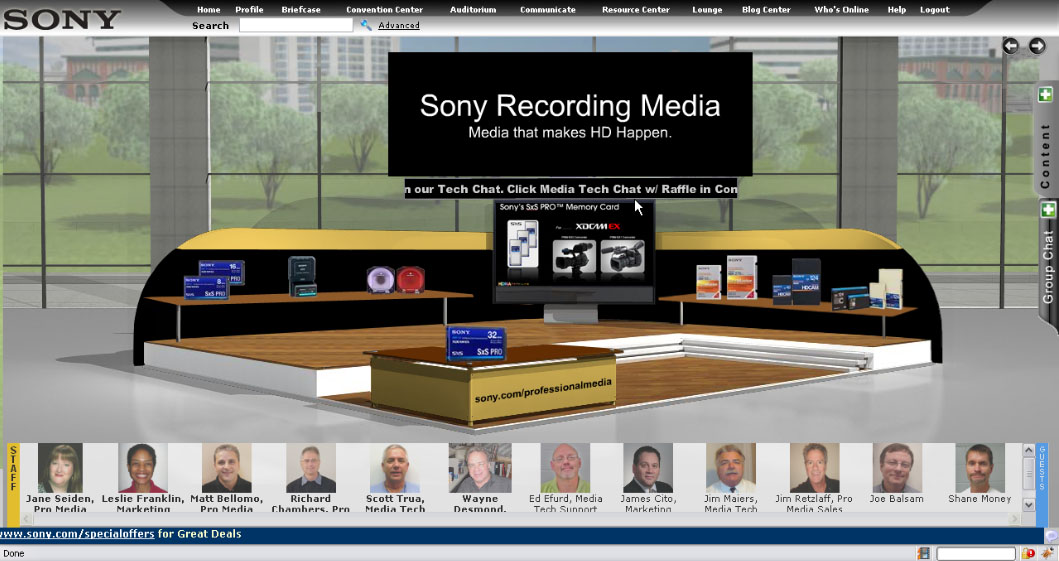Select the 32GB SxS PRO card on desk
This screenshot has width=1059, height=561.
point(476,343)
